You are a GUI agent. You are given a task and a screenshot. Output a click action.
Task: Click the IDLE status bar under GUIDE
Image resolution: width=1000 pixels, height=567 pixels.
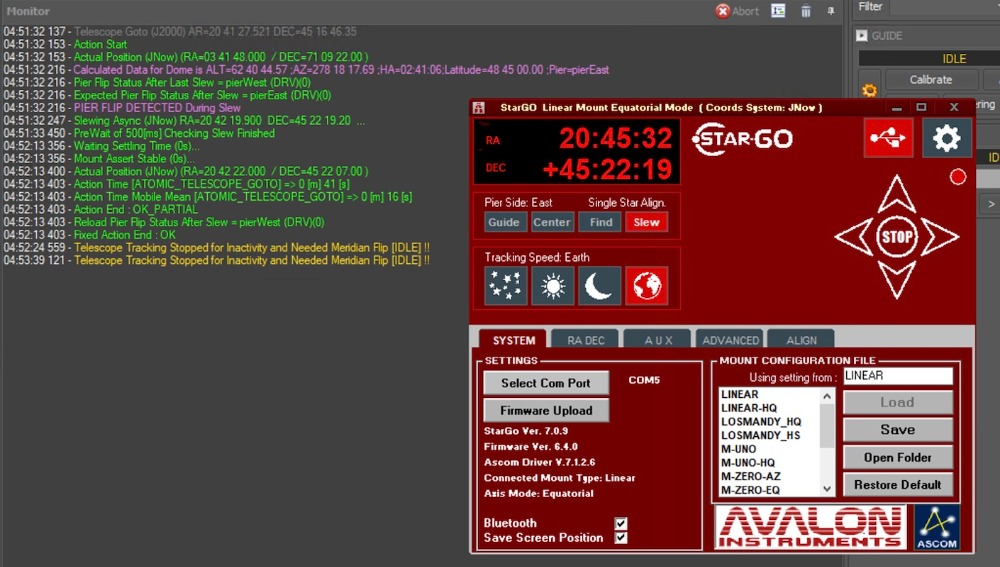[929, 58]
